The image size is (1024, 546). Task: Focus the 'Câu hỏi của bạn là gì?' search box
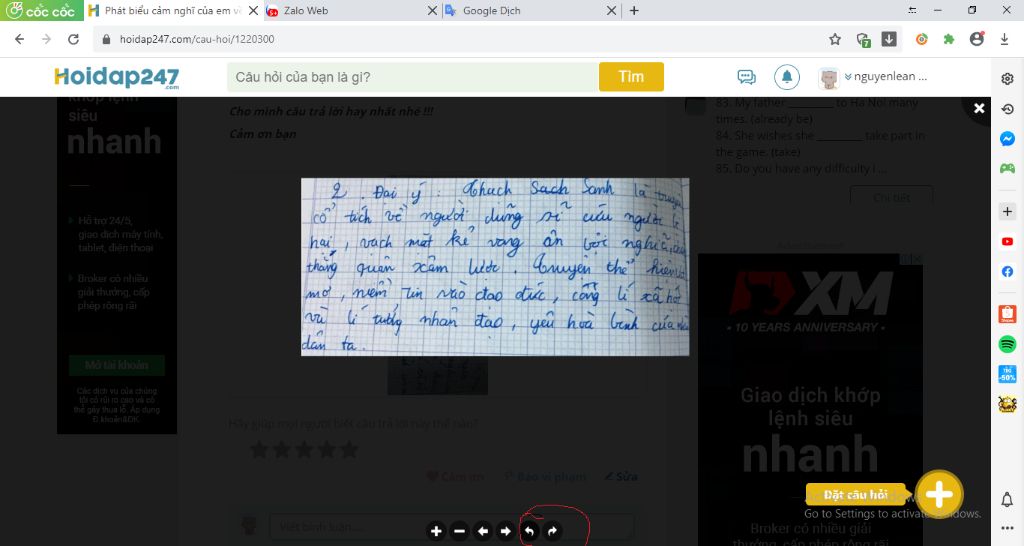pos(413,77)
